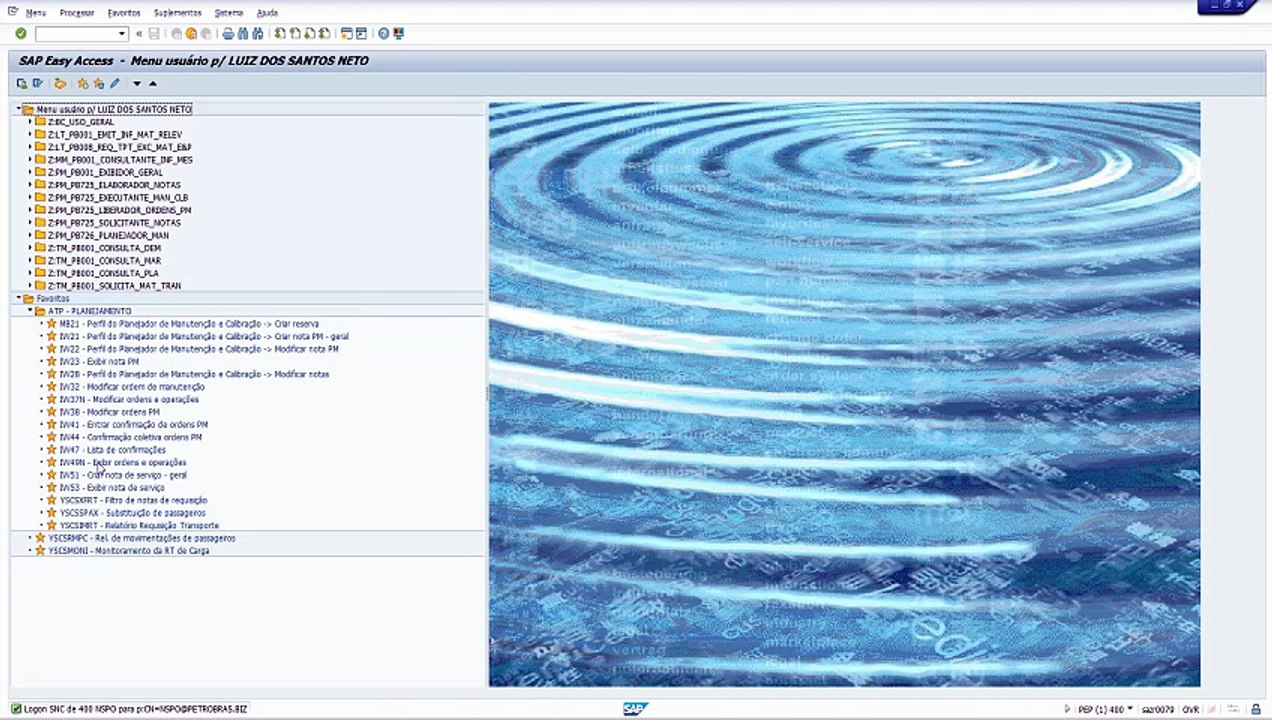Image resolution: width=1272 pixels, height=720 pixels.
Task: Click the green Enter checkmark icon
Action: (21, 34)
